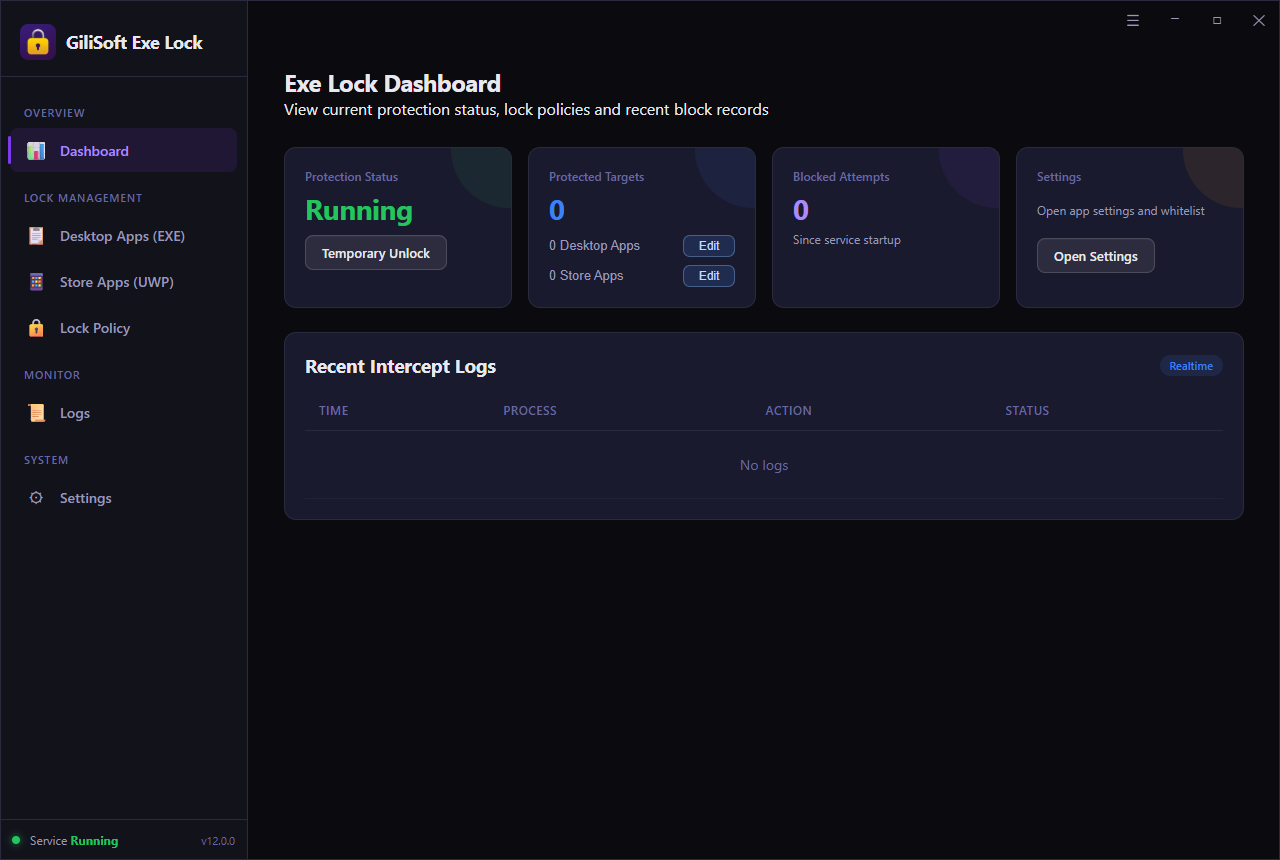The image size is (1280, 860).
Task: Close the Exe Lock window
Action: pos(1259,20)
